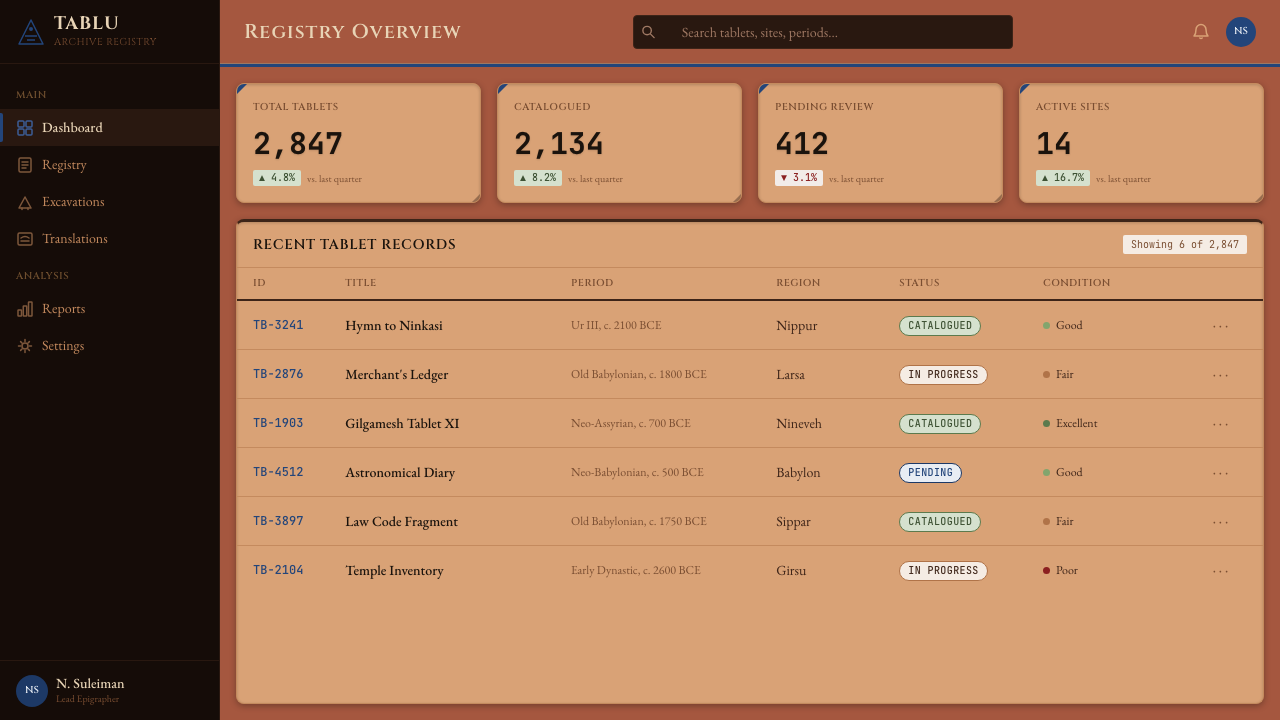This screenshot has width=1280, height=720.
Task: Click the 16.7% trend badge
Action: [x=1063, y=178]
